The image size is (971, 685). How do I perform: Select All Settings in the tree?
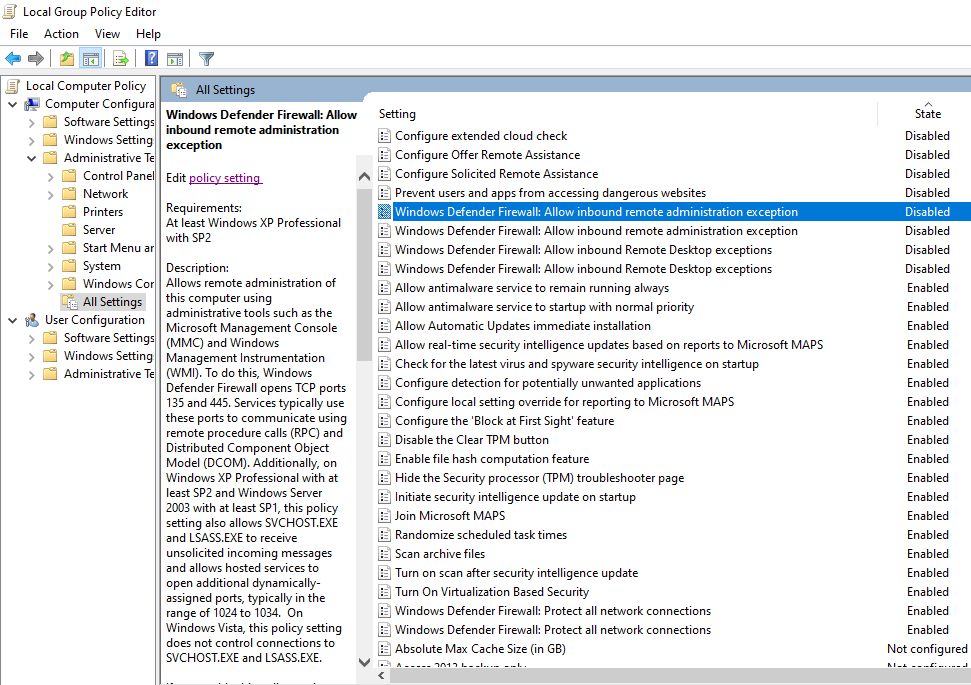[112, 302]
